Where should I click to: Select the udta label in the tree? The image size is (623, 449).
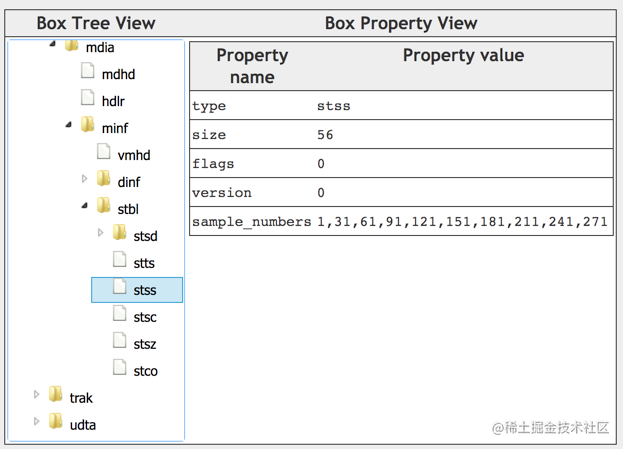(83, 426)
